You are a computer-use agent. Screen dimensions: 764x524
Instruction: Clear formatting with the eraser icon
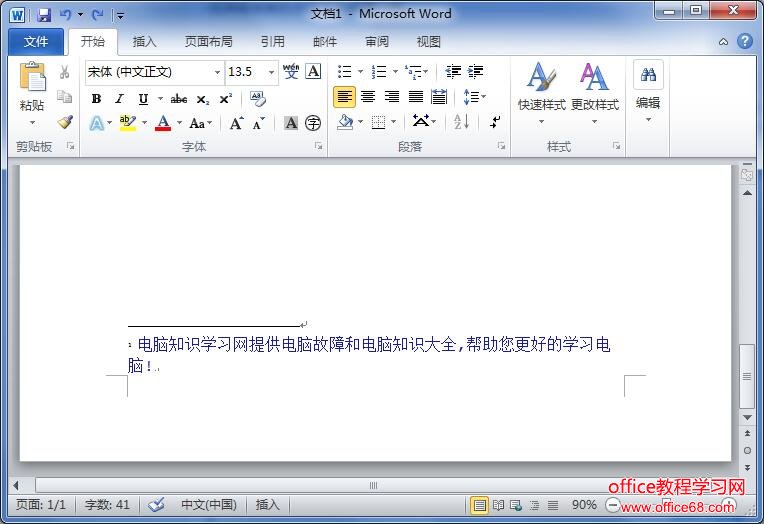257,99
